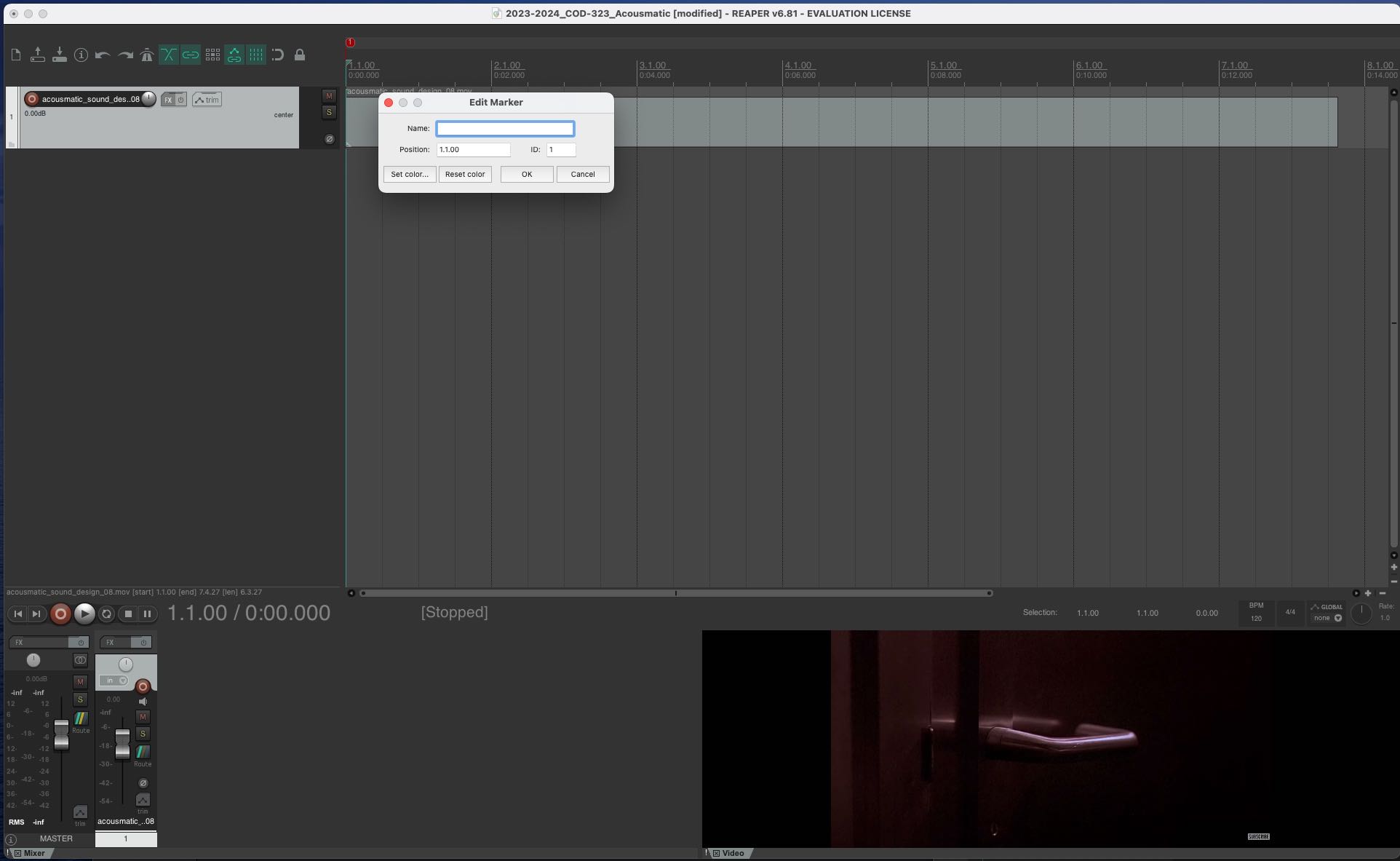Image resolution: width=1400 pixels, height=861 pixels.
Task: Click OK in Edit Marker dialog
Action: (526, 175)
